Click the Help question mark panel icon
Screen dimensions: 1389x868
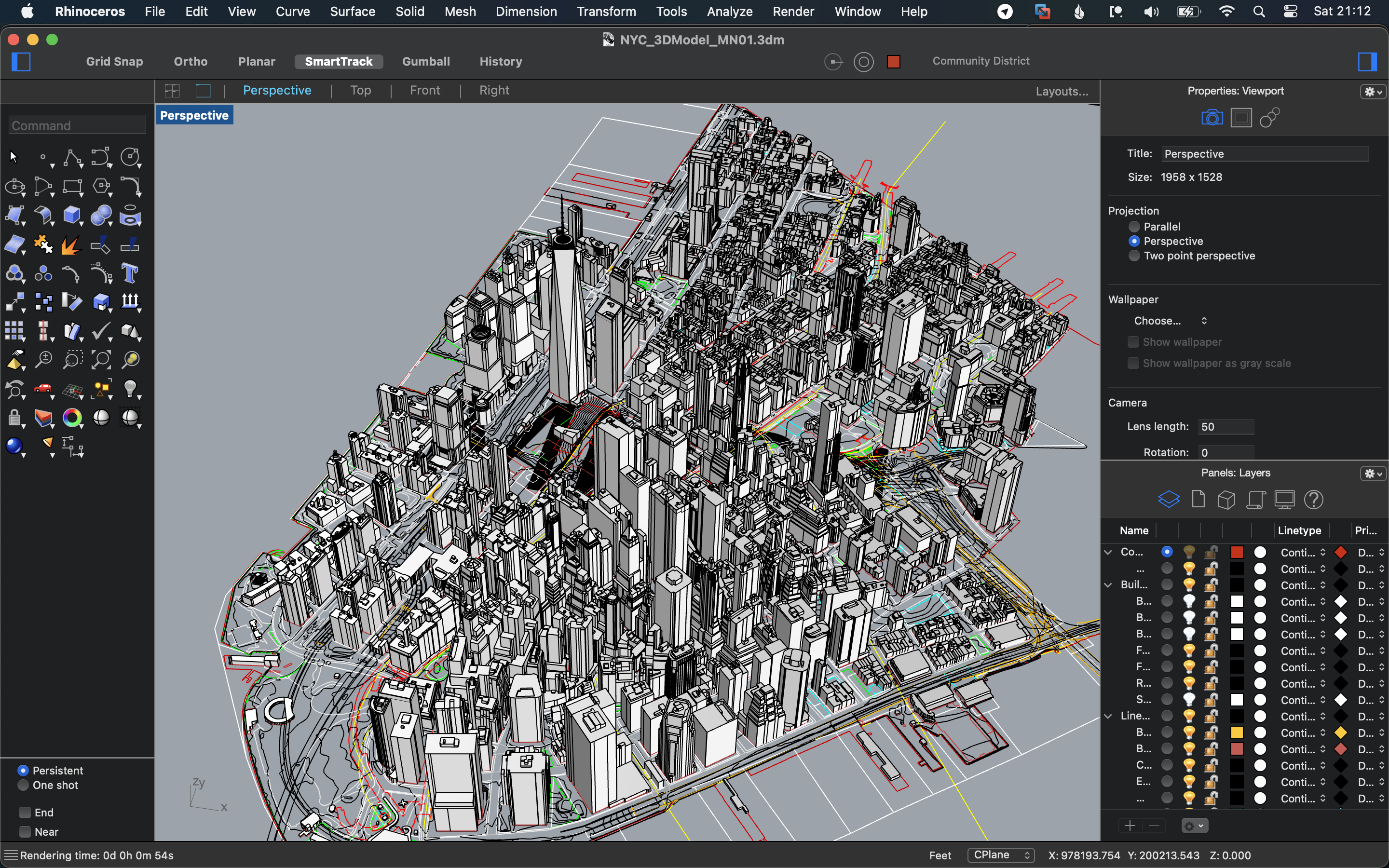[1313, 500]
